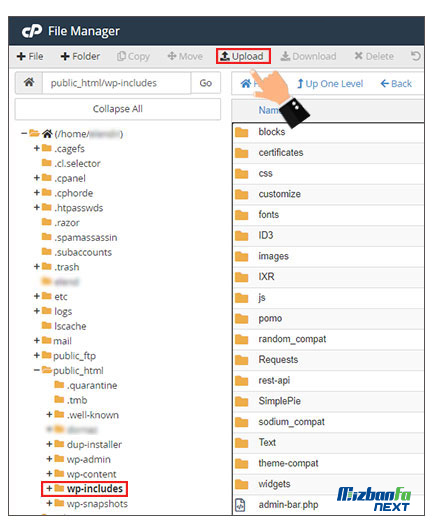This screenshot has height=524, width=433.
Task: Select the Requests folder row
Action: coord(328,360)
